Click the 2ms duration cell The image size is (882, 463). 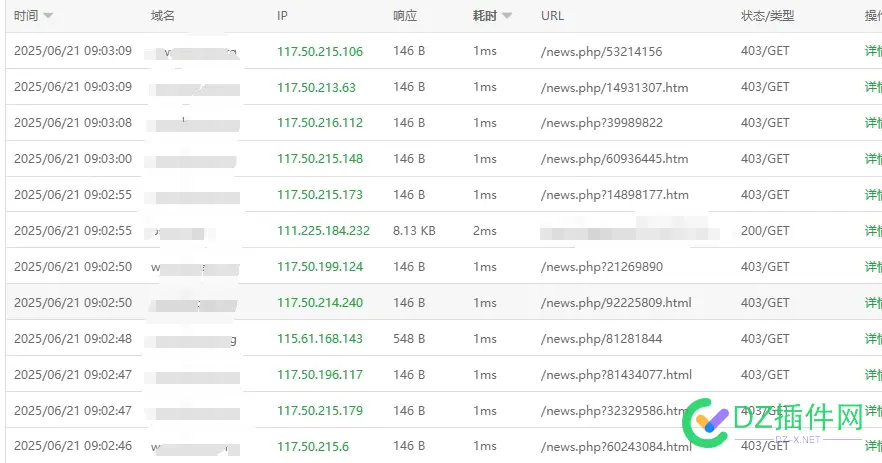485,231
